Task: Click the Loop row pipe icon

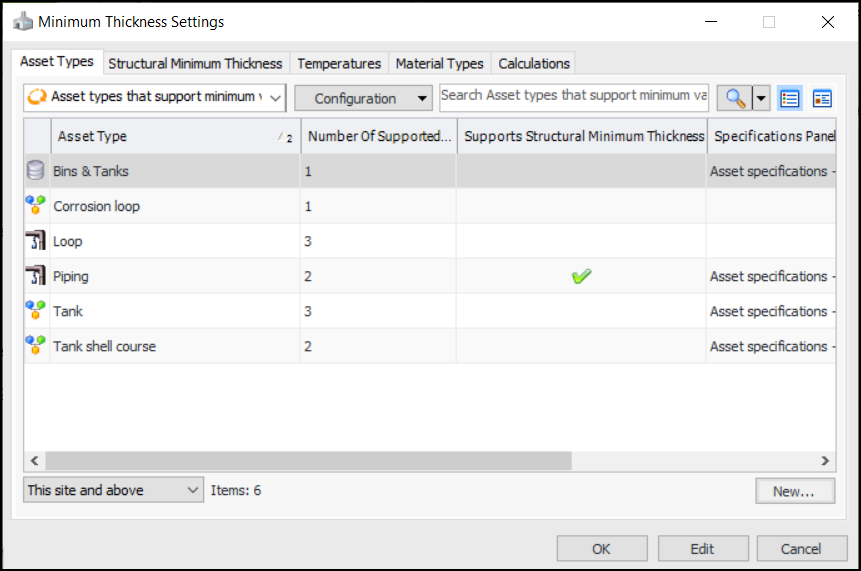Action: pos(37,241)
